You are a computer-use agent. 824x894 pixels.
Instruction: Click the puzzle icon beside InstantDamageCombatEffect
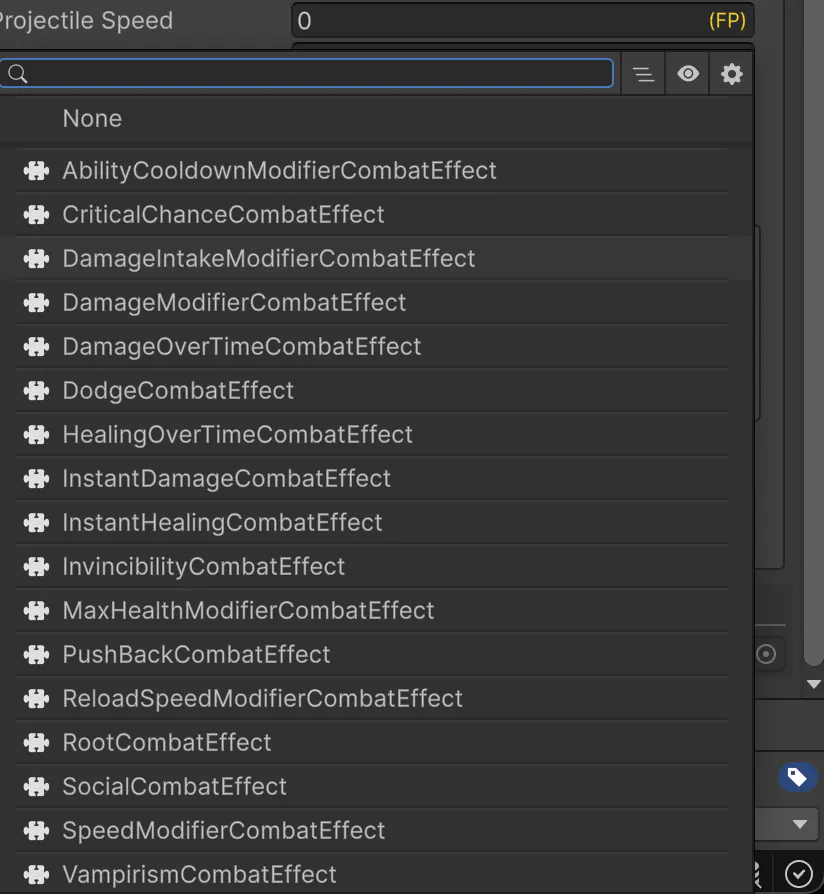tap(36, 478)
